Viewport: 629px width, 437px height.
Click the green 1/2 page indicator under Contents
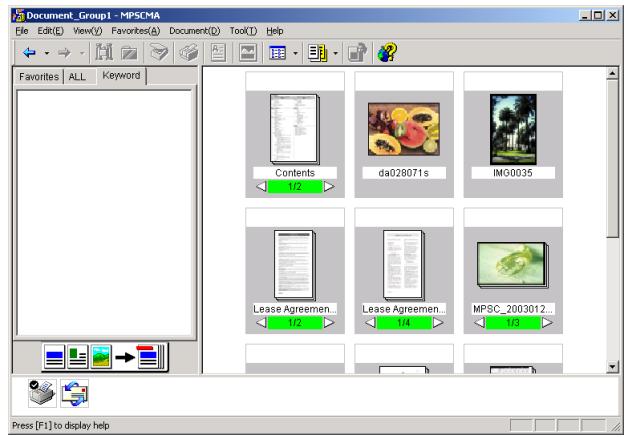(x=295, y=187)
